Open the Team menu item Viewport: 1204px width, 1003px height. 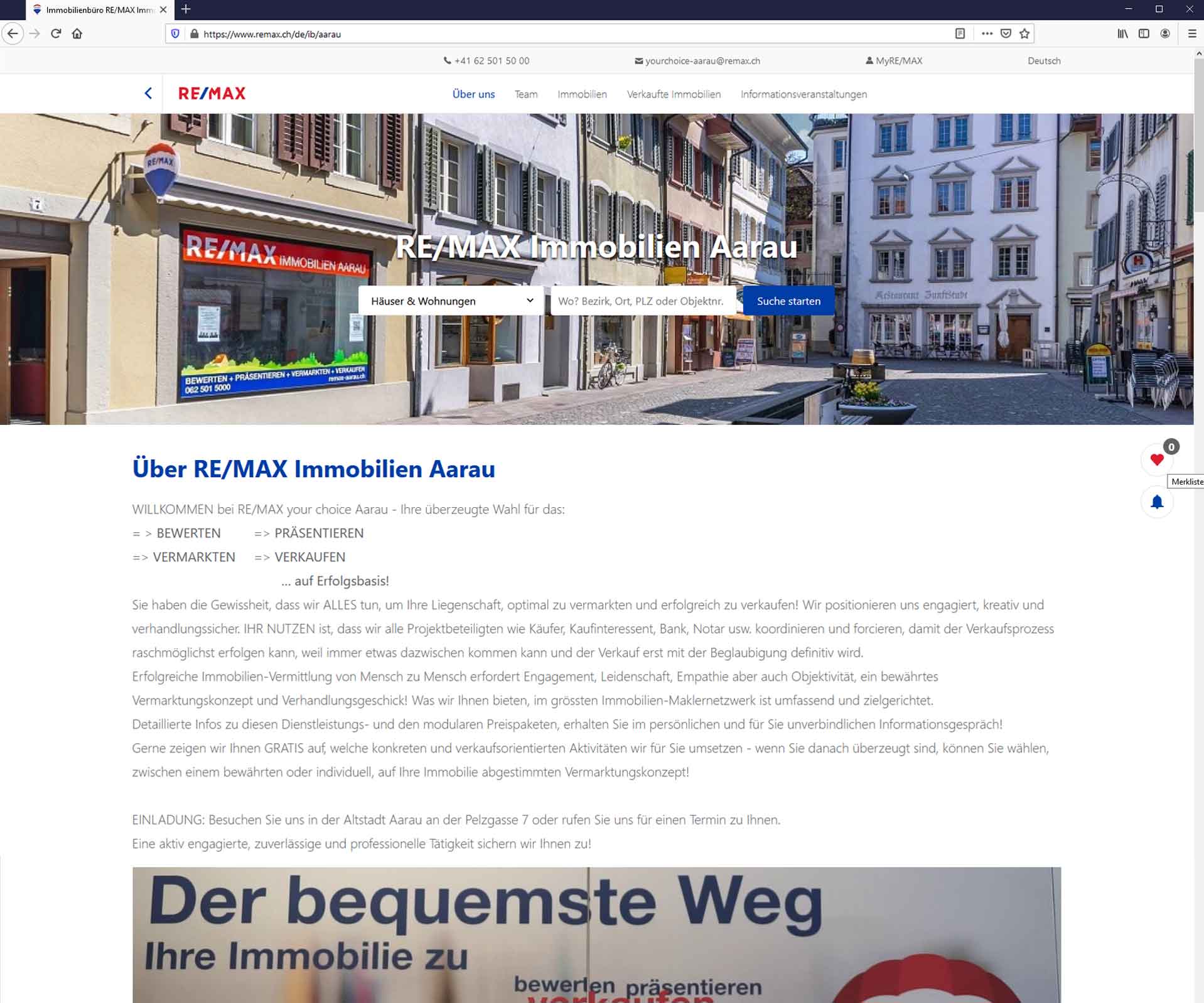pyautogui.click(x=526, y=94)
